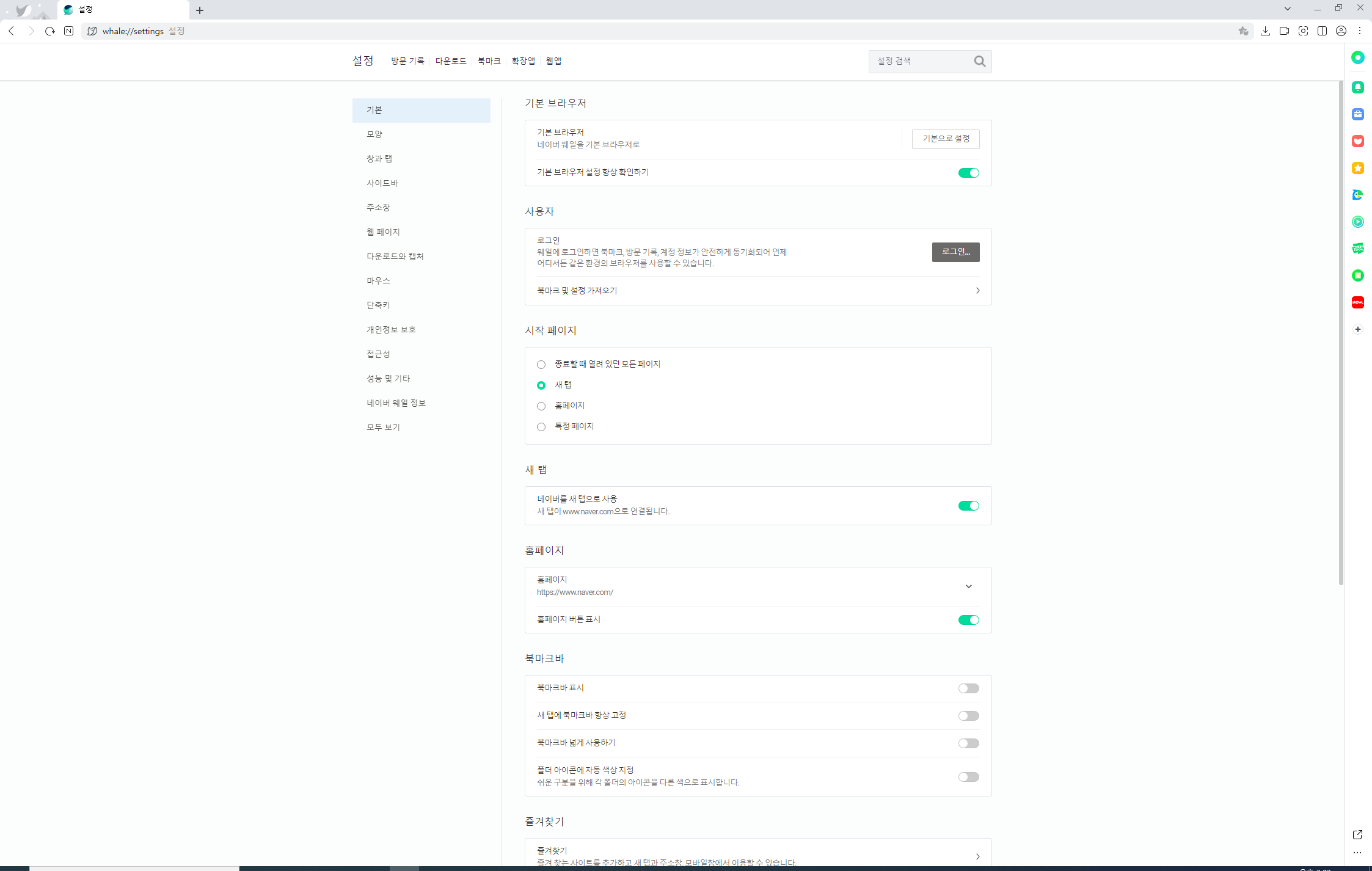Image resolution: width=1372 pixels, height=871 pixels.
Task: Add a sidebar app with plus icon
Action: 1357,329
